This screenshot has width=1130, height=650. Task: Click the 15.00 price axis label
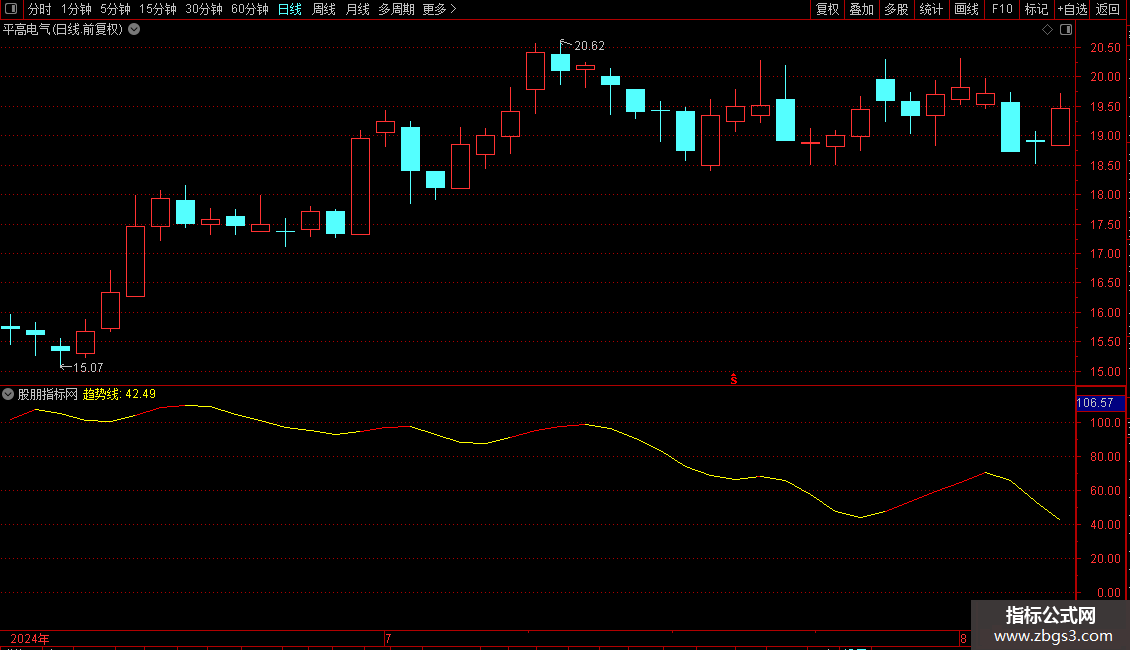(x=1105, y=372)
